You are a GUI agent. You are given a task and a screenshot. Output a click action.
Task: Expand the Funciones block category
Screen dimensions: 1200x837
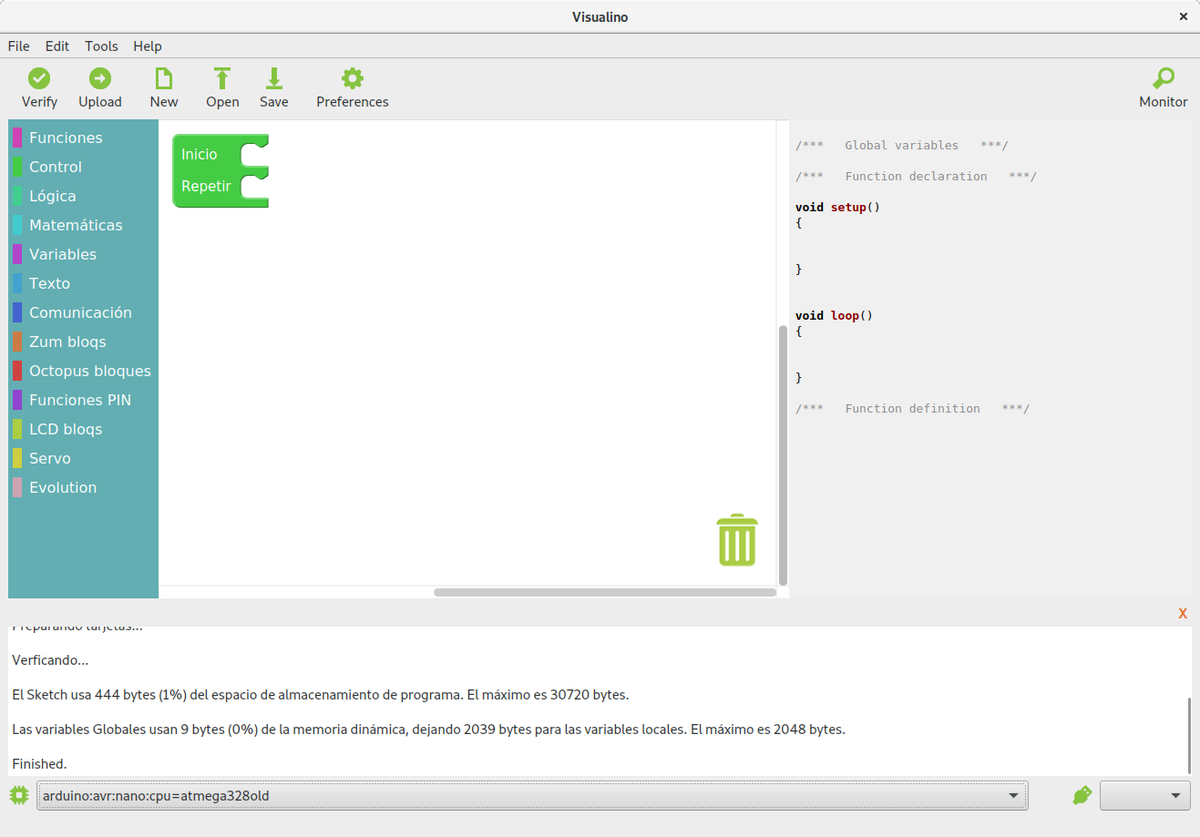pos(83,138)
